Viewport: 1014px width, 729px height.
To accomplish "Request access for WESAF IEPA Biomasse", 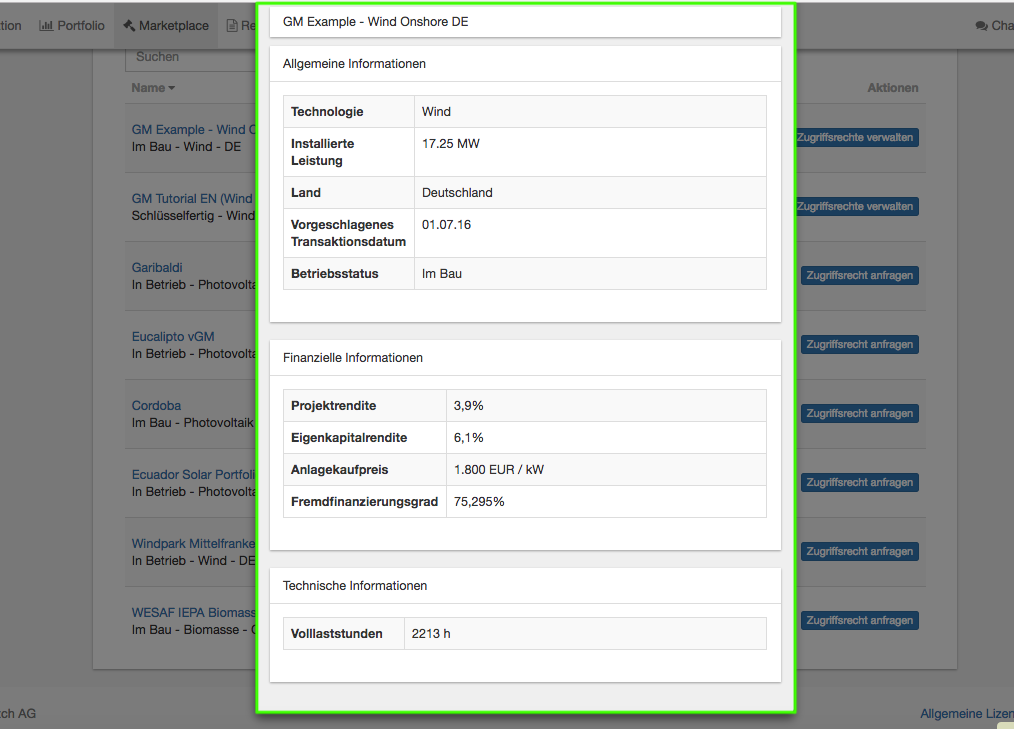I will coord(859,620).
